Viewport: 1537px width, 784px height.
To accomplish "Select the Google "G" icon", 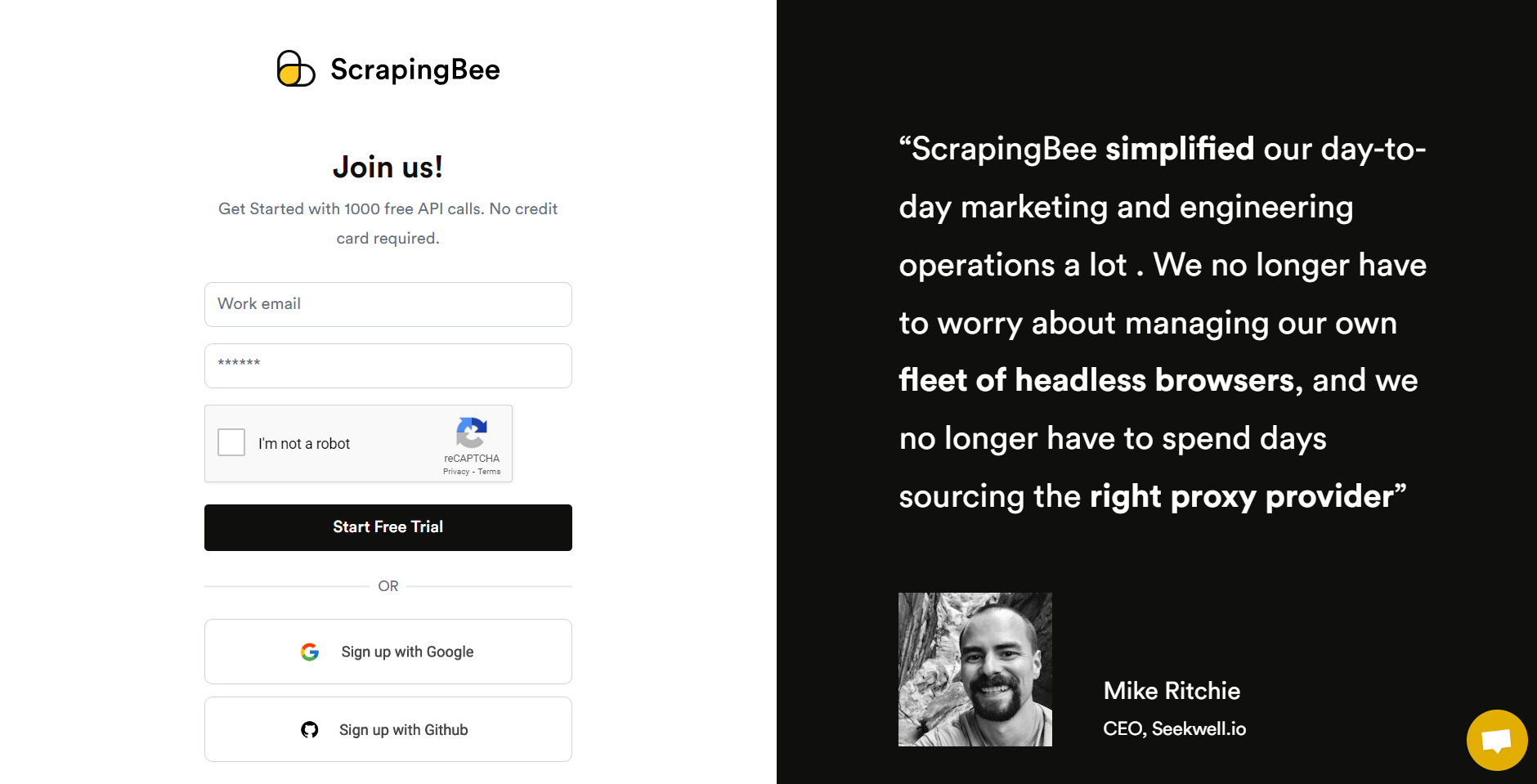I will coord(311,652).
